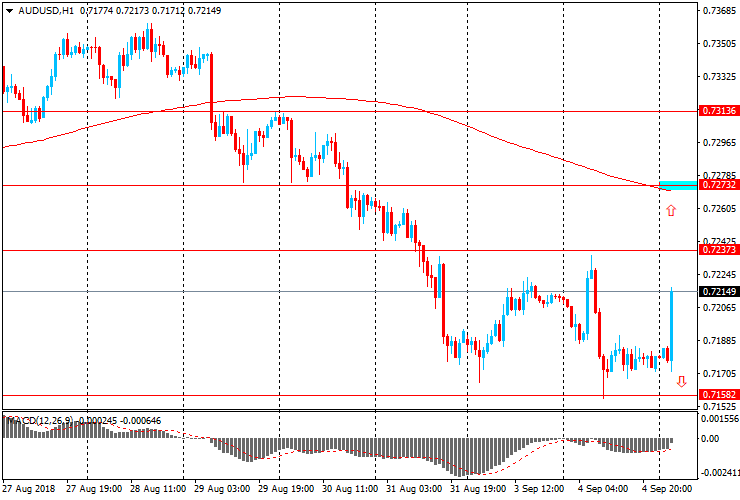
Task: Click the 0.73325 price axis value
Action: coord(719,76)
